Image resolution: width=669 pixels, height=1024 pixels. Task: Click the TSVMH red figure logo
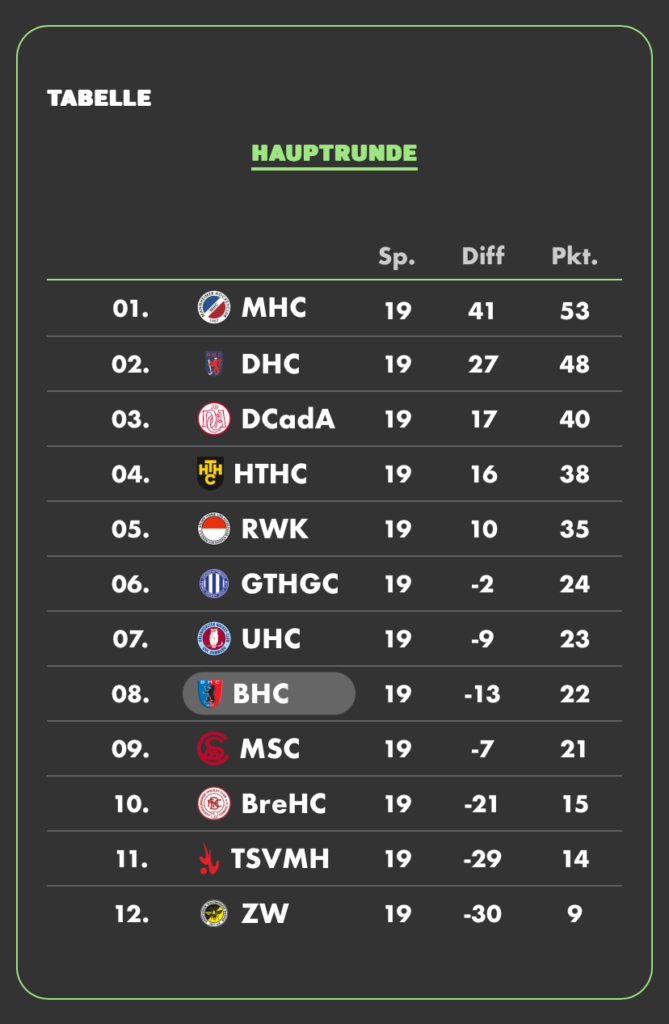pyautogui.click(x=208, y=859)
